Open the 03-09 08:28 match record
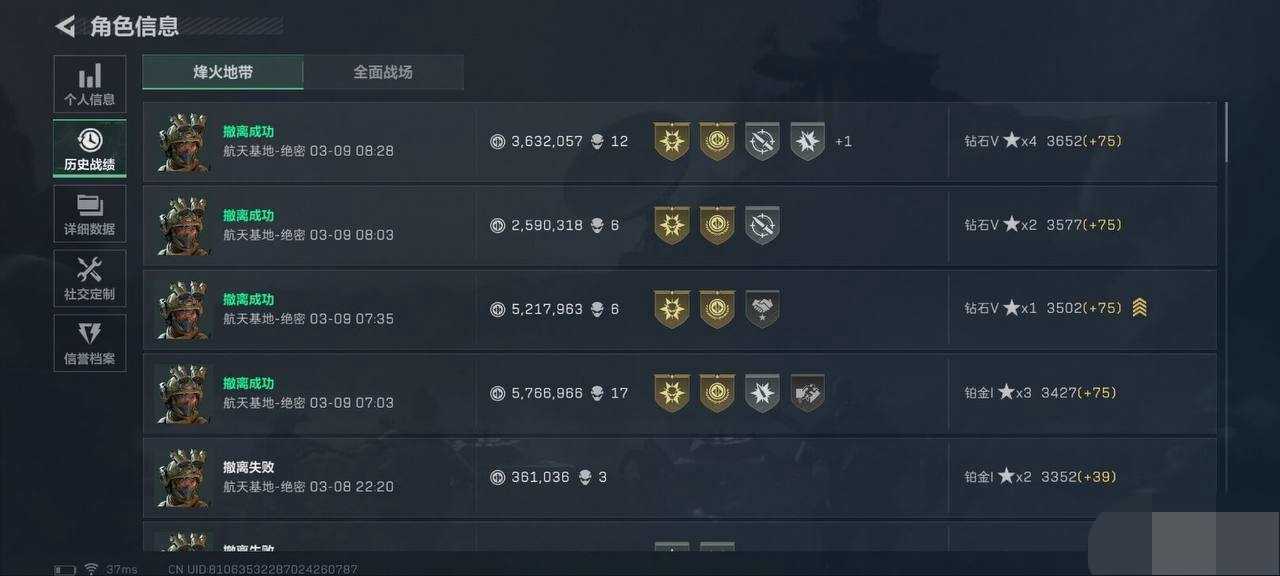This screenshot has width=1280, height=576. [680, 141]
